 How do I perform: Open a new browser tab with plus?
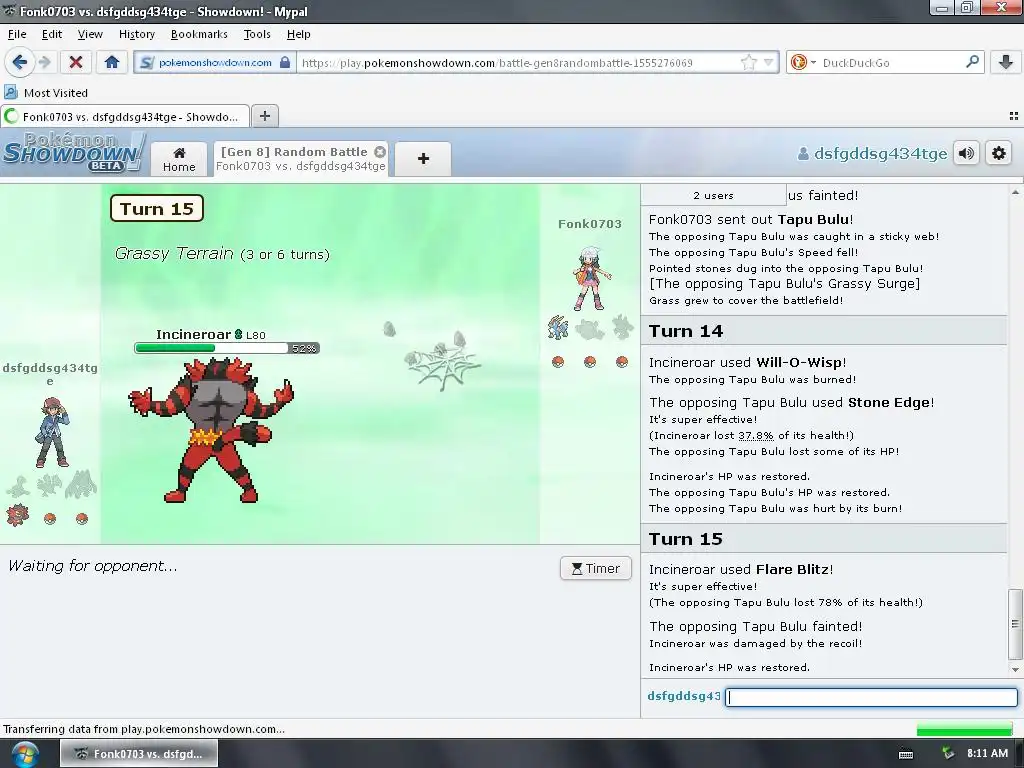[x=264, y=116]
